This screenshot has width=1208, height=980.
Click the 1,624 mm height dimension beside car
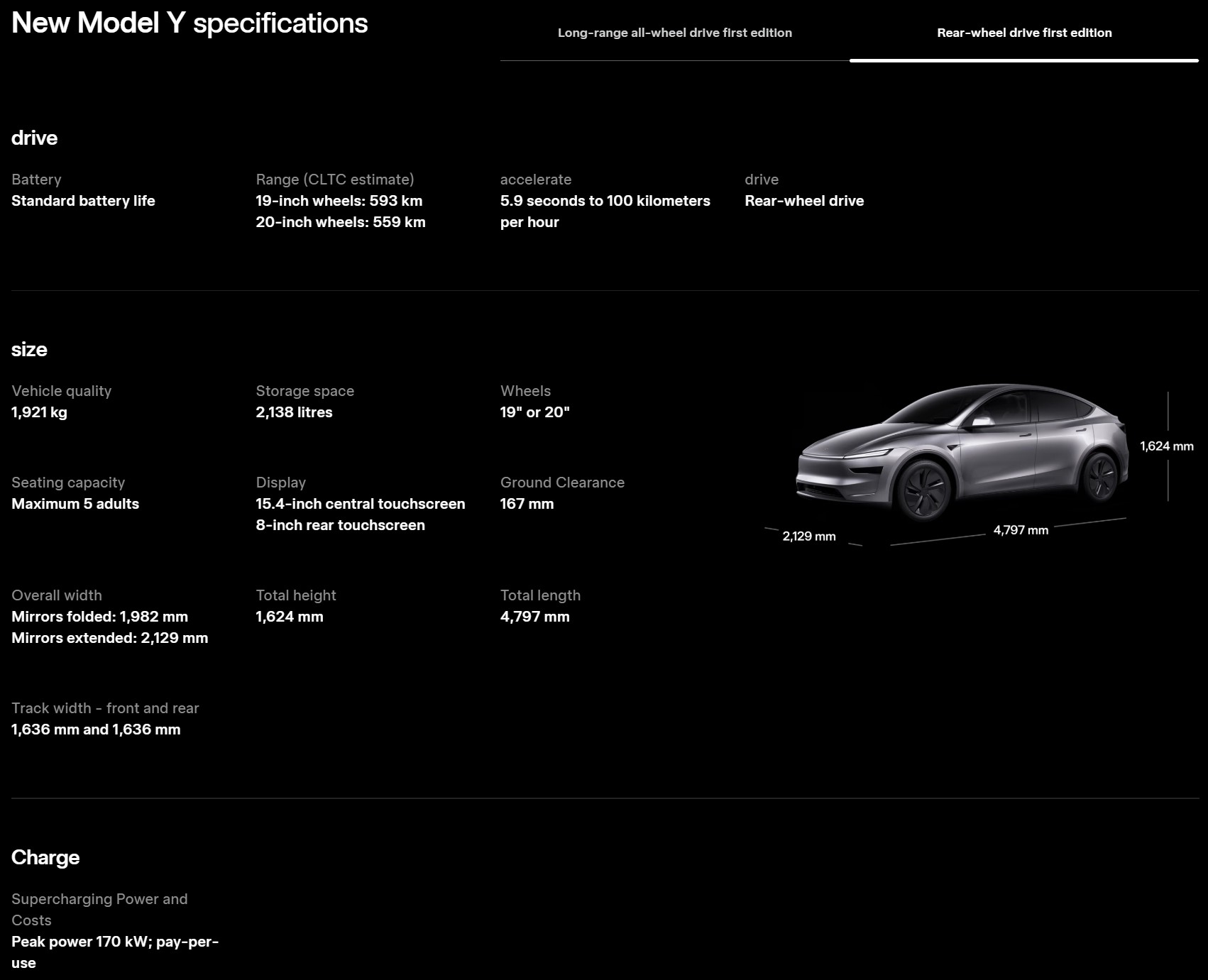pos(1167,446)
